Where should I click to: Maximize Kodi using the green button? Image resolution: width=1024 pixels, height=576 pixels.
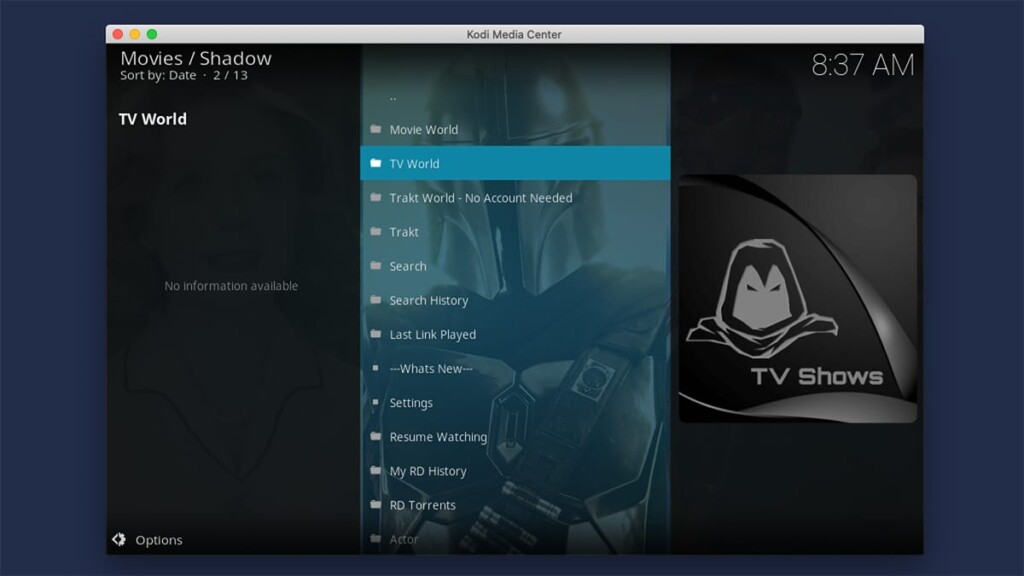tap(152, 34)
